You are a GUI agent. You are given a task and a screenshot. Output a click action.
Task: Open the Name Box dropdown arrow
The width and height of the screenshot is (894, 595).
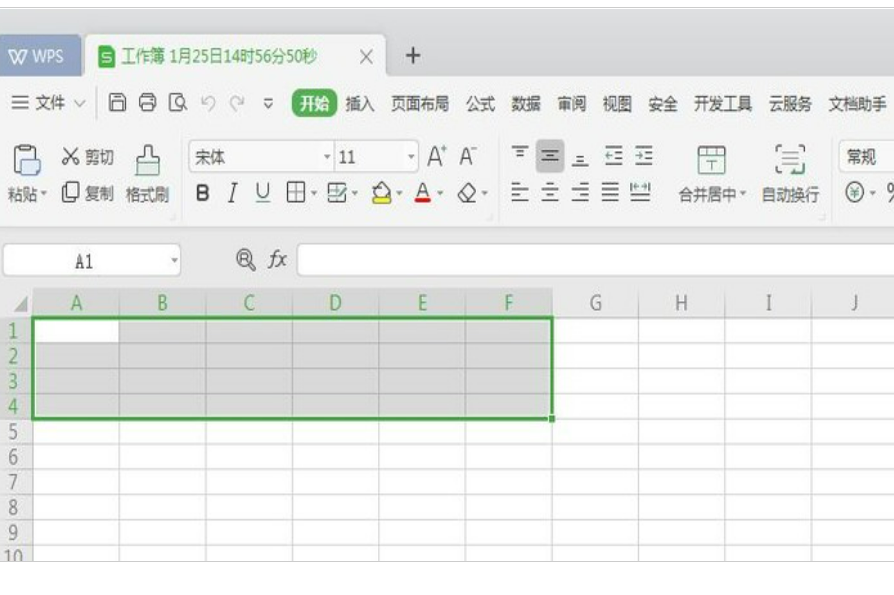(174, 262)
